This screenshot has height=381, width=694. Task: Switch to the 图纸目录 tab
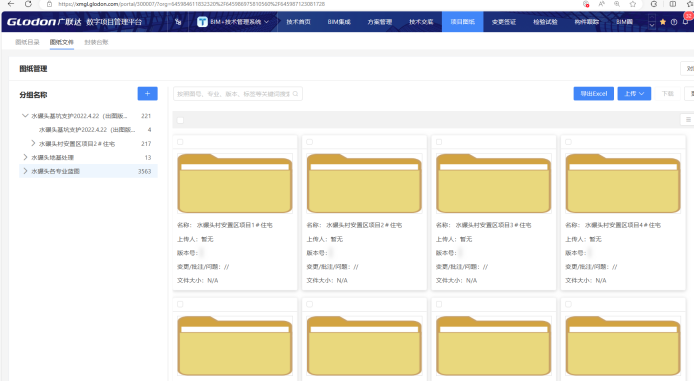[27, 42]
